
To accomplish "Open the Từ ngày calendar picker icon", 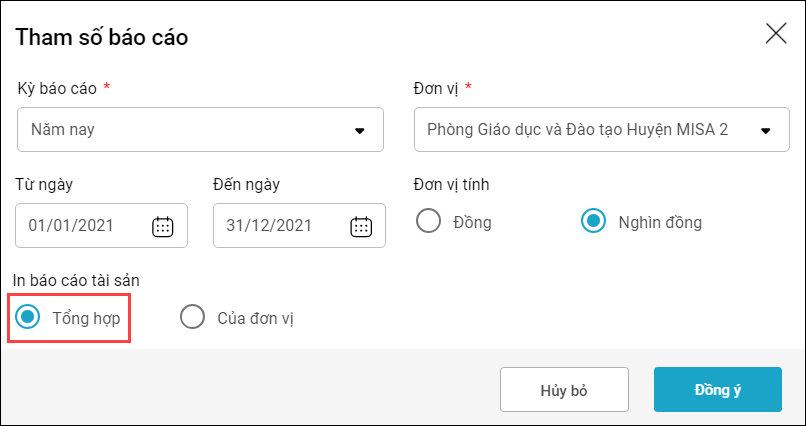I will coord(162,226).
